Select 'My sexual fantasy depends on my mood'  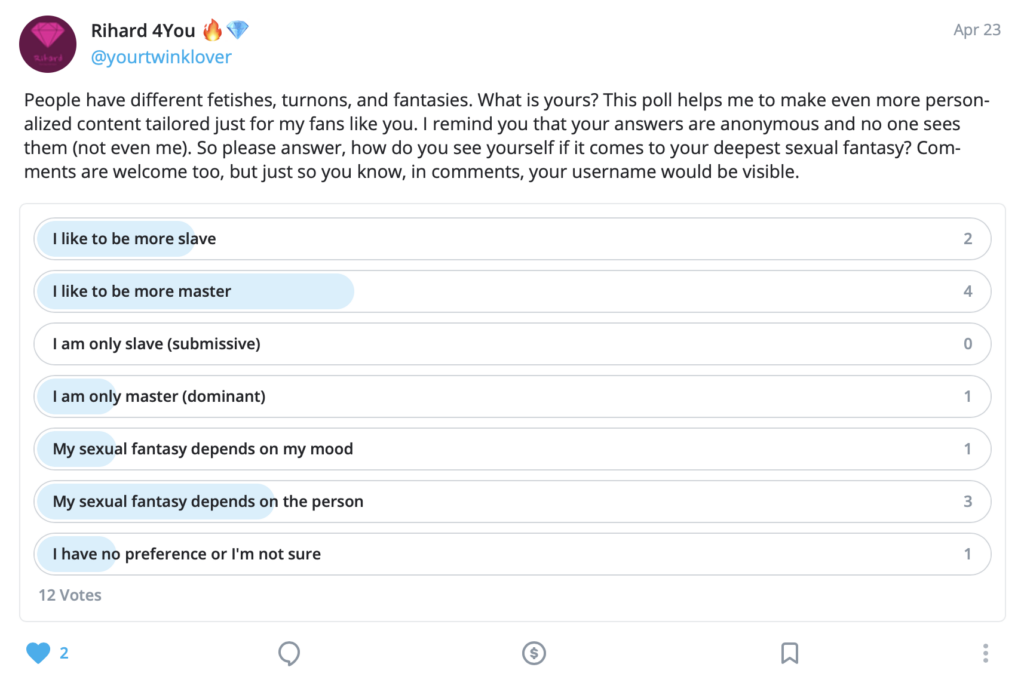point(512,449)
